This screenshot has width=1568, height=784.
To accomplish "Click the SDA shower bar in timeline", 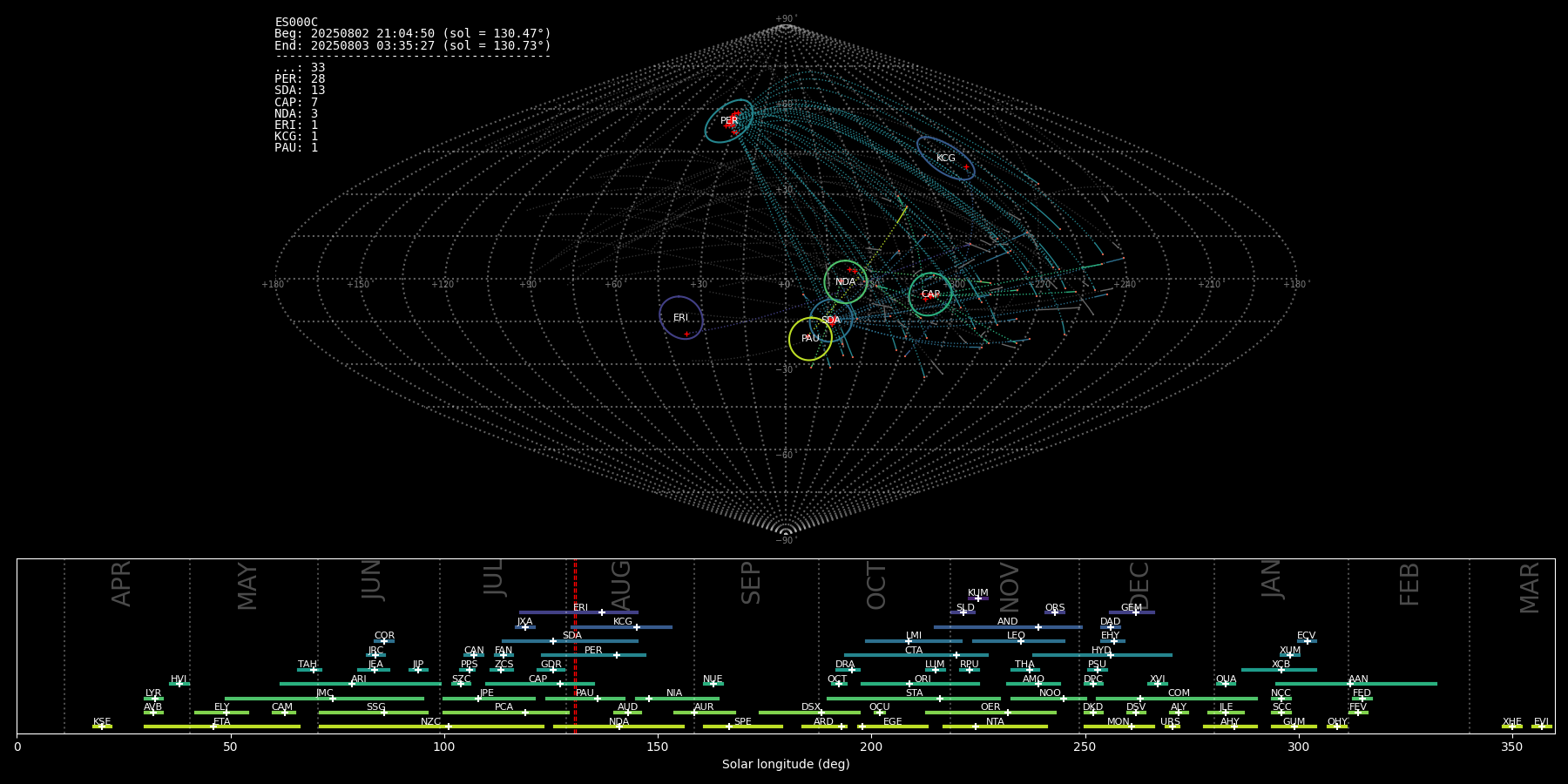I will (570, 641).
